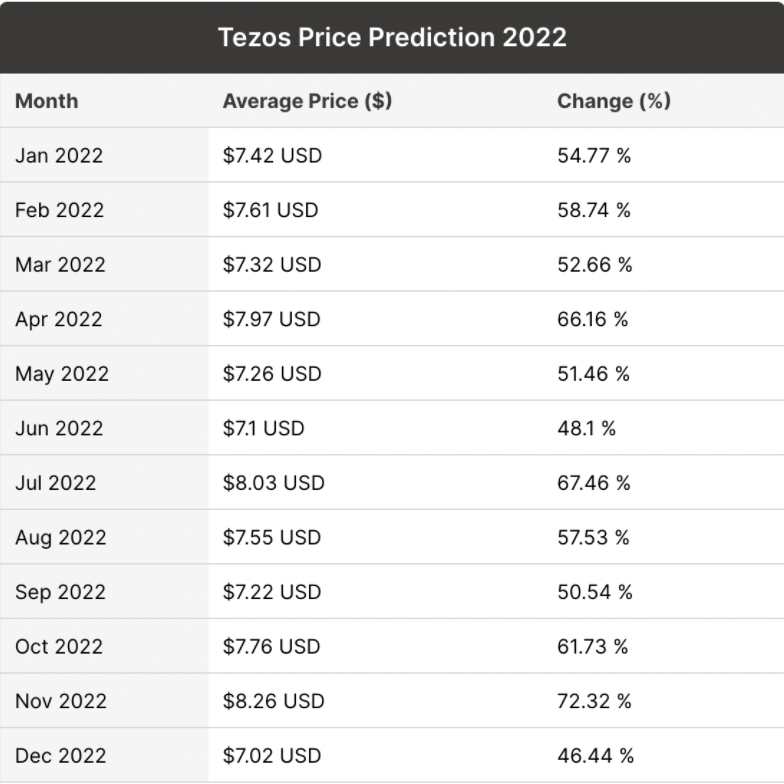The height and width of the screenshot is (784, 784).
Task: Select the Jan 2022 row label
Action: (x=59, y=156)
